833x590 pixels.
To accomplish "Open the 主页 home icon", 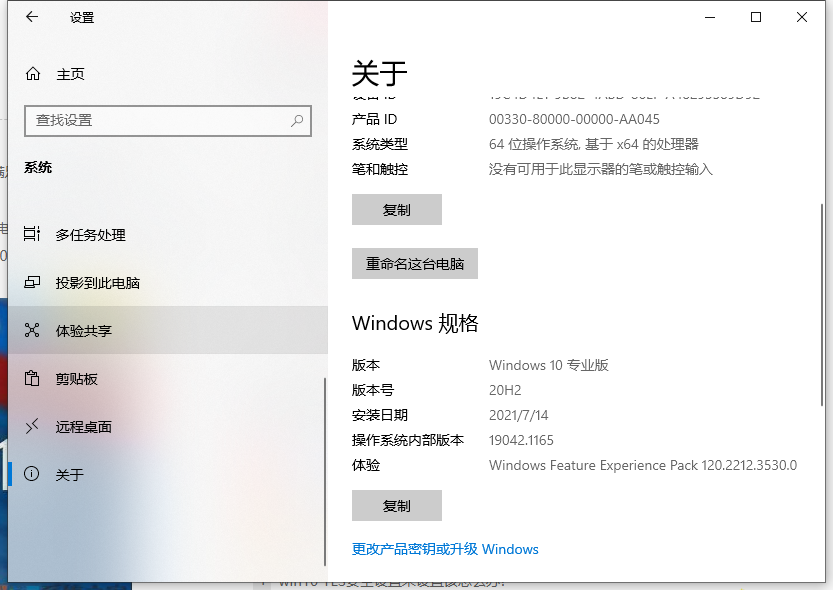I will (33, 74).
